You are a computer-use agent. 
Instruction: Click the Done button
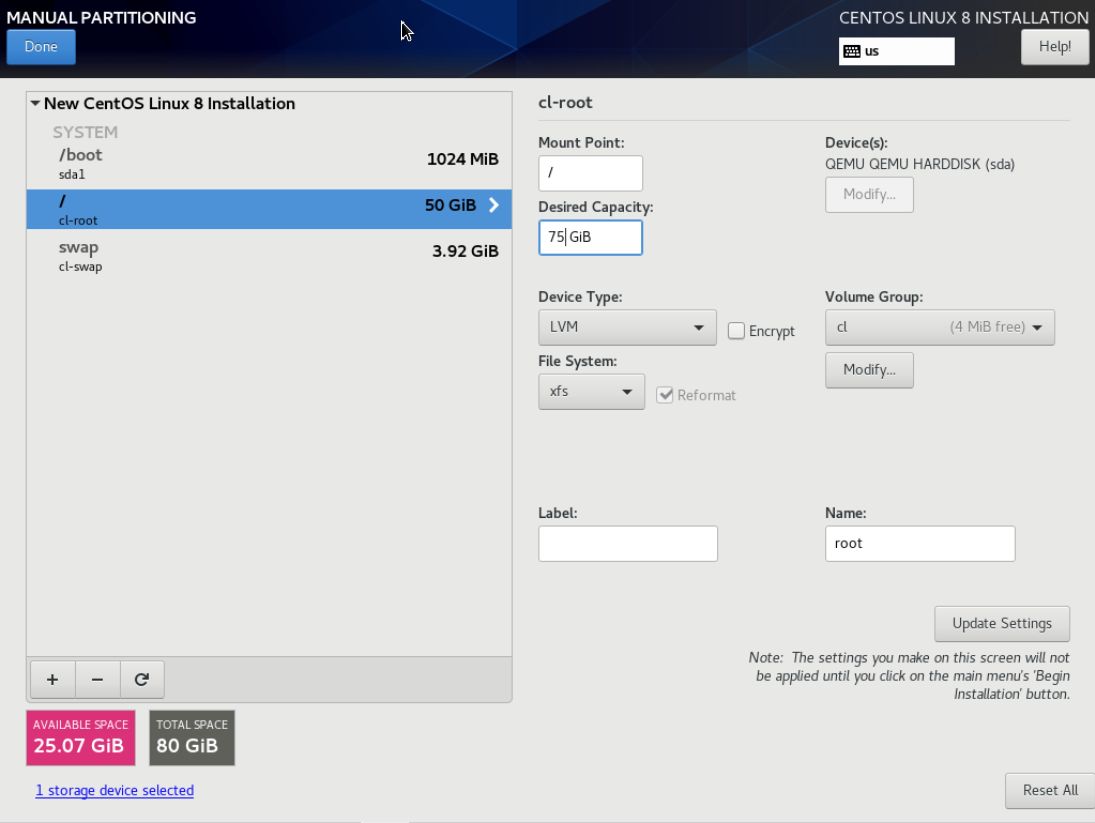tap(41, 47)
